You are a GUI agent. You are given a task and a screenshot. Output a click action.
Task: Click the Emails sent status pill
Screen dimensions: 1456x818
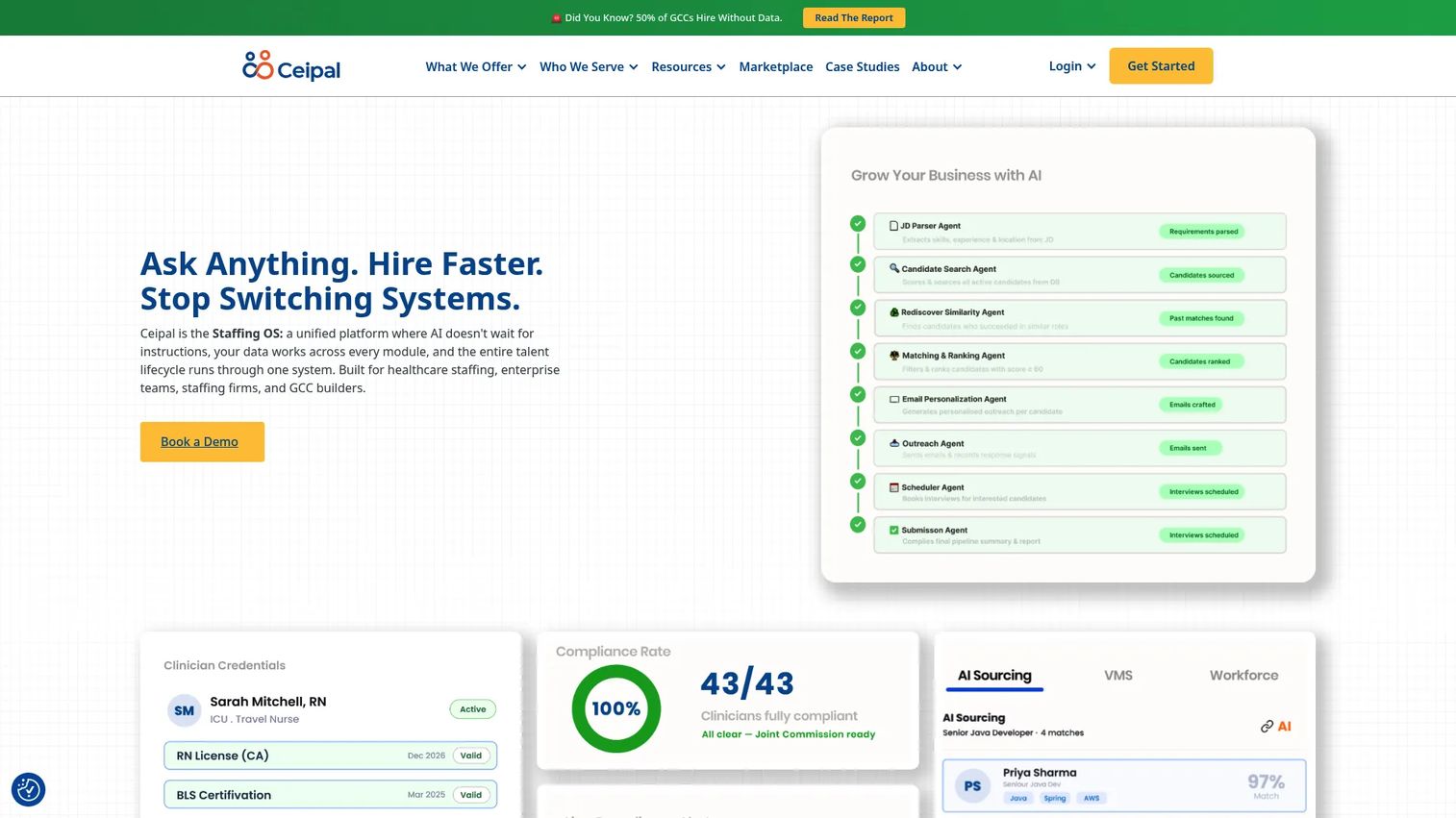[x=1190, y=448]
